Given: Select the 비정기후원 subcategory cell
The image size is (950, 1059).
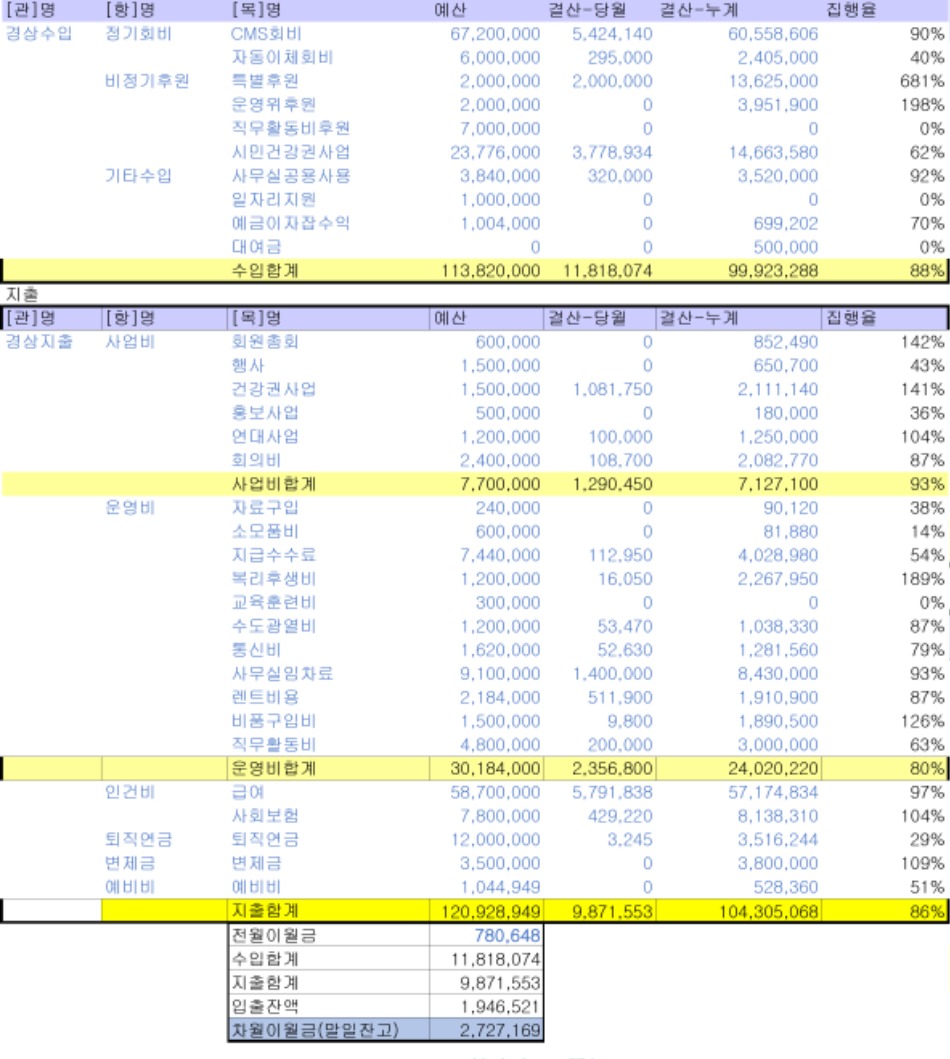Looking at the screenshot, I should coord(147,81).
